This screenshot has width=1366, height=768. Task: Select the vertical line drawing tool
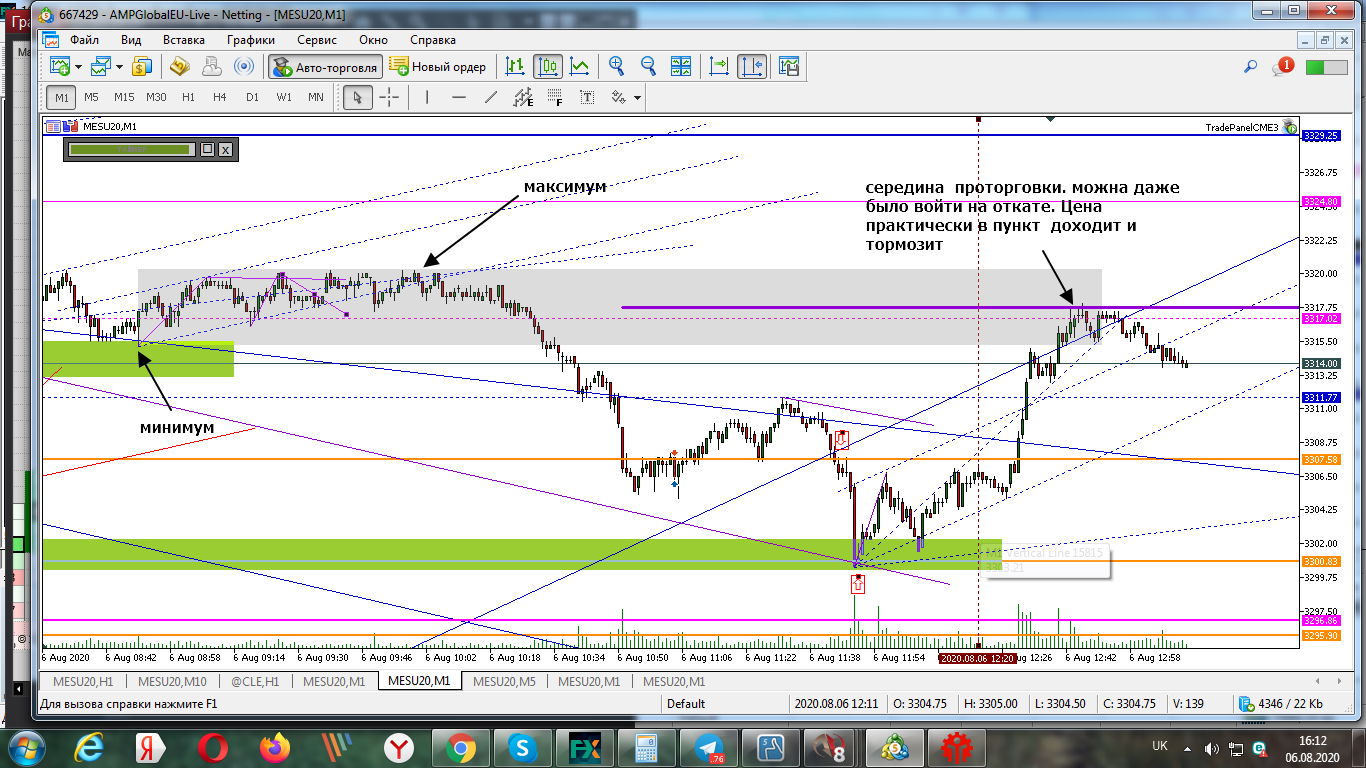click(427, 97)
